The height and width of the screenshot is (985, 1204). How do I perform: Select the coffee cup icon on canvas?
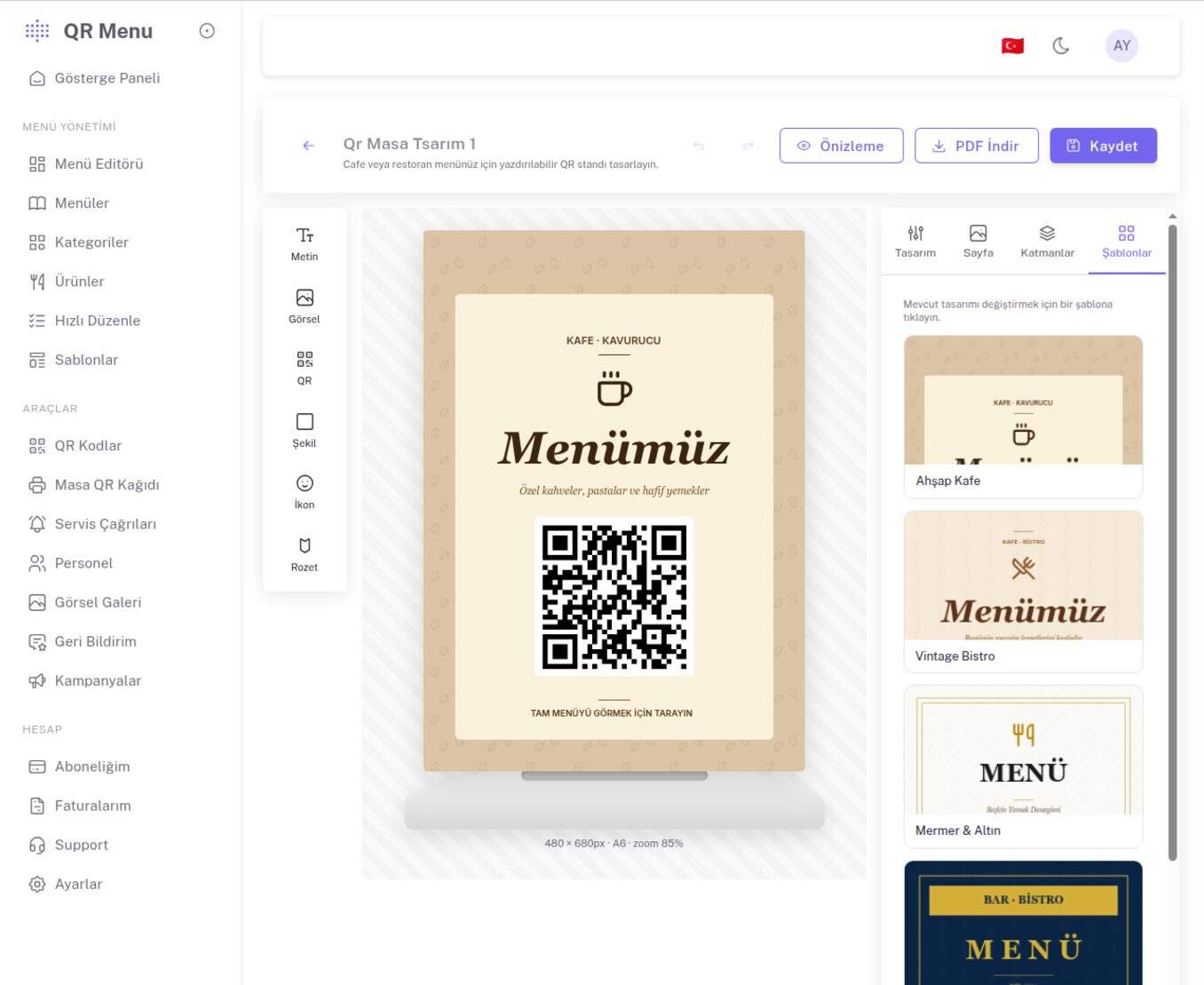tap(614, 388)
